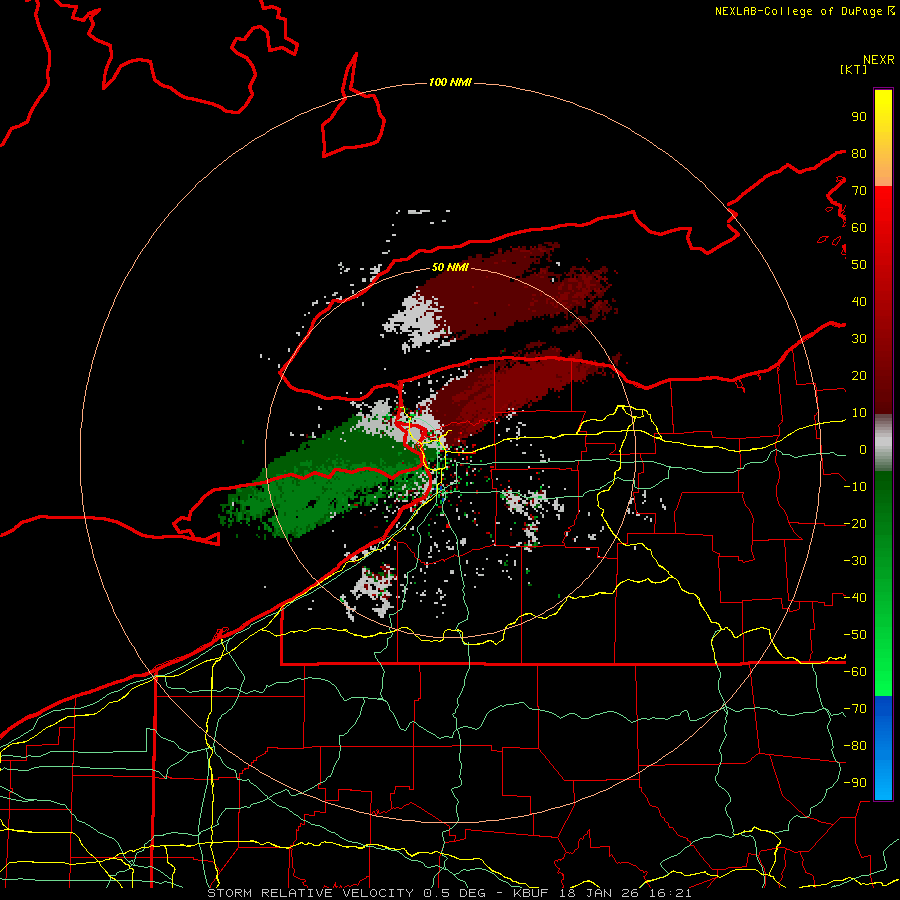Screen dimensions: 900x900
Task: Click the 10 value on the velocity scale
Action: click(859, 413)
